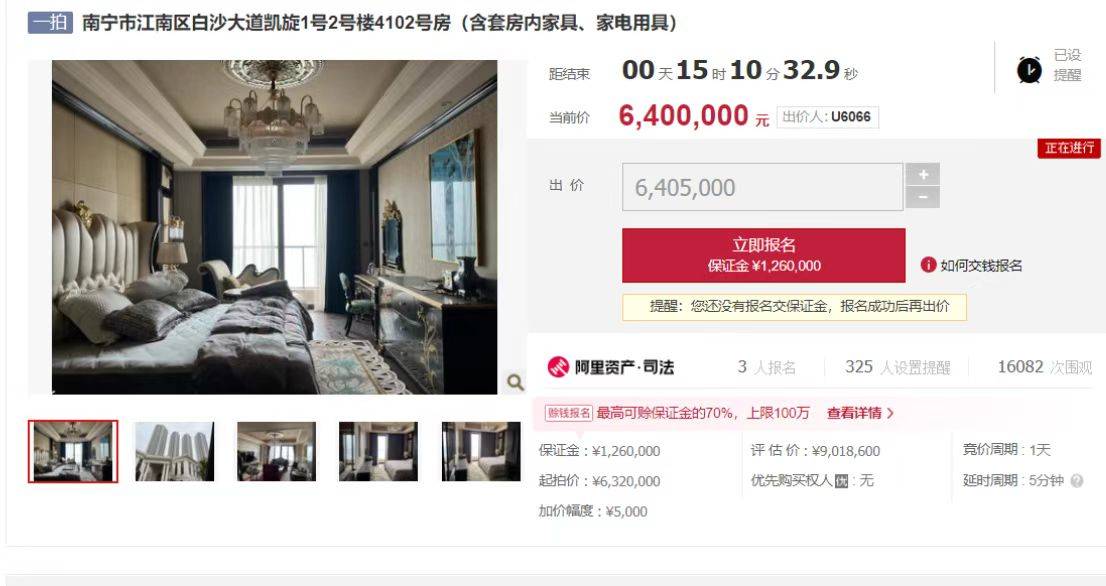The width and height of the screenshot is (1106, 586).
Task: Click the alarm clock reminder icon
Action: click(1029, 70)
